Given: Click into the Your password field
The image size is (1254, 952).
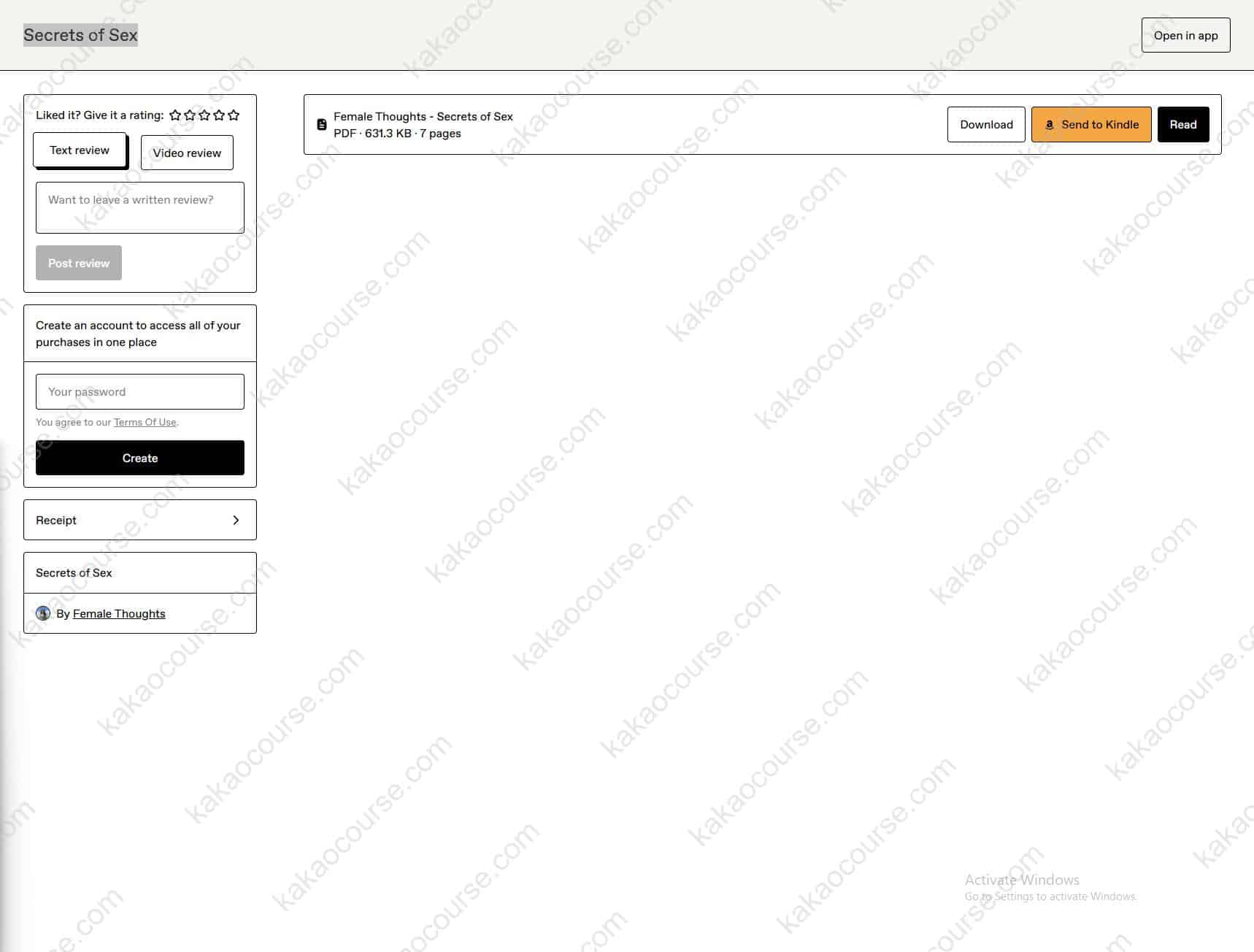Looking at the screenshot, I should 140,392.
